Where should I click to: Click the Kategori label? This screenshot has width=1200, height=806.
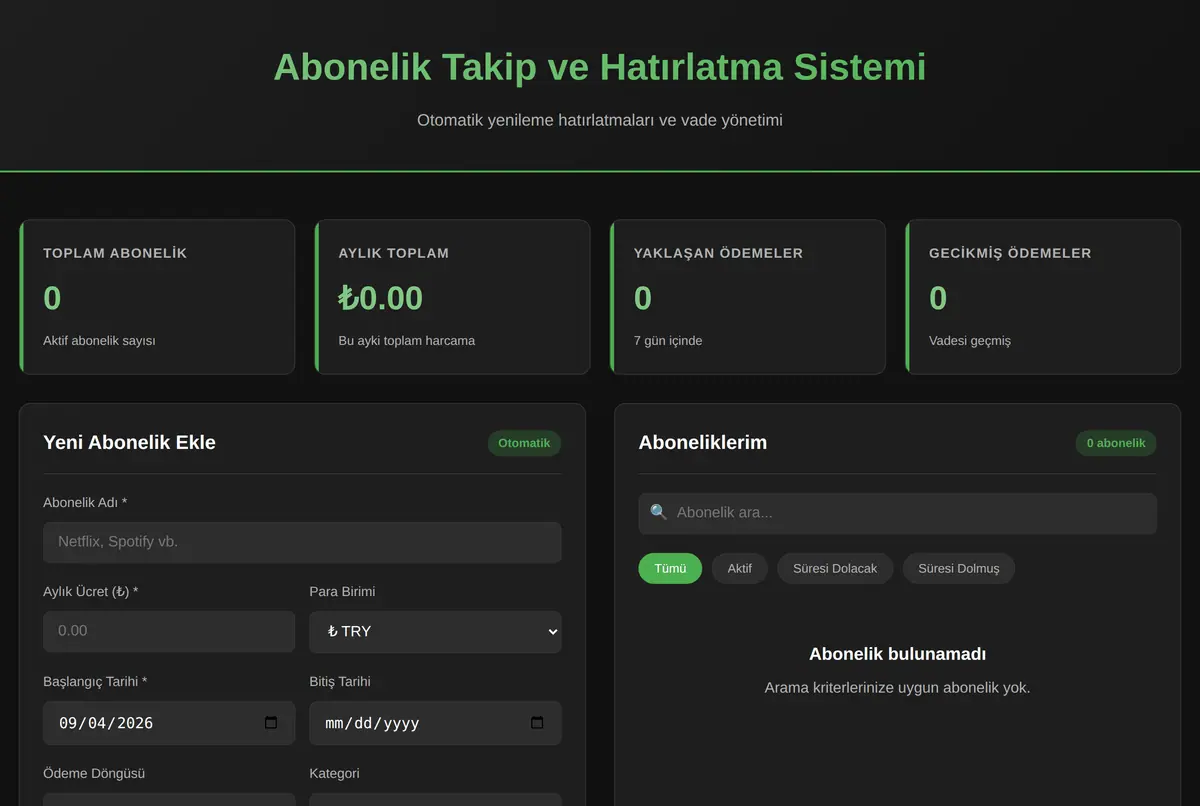tap(335, 773)
